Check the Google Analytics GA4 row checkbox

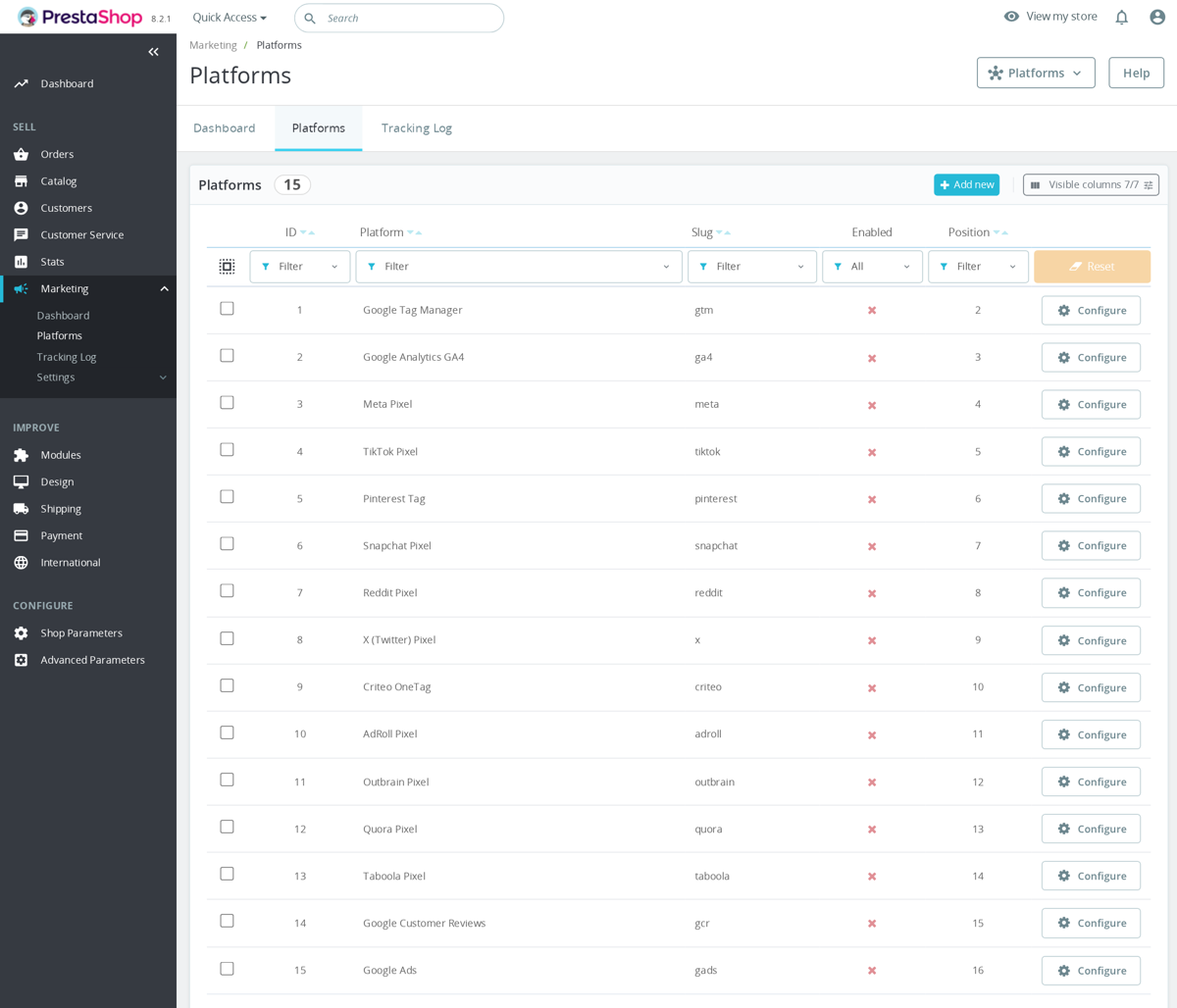tap(227, 356)
